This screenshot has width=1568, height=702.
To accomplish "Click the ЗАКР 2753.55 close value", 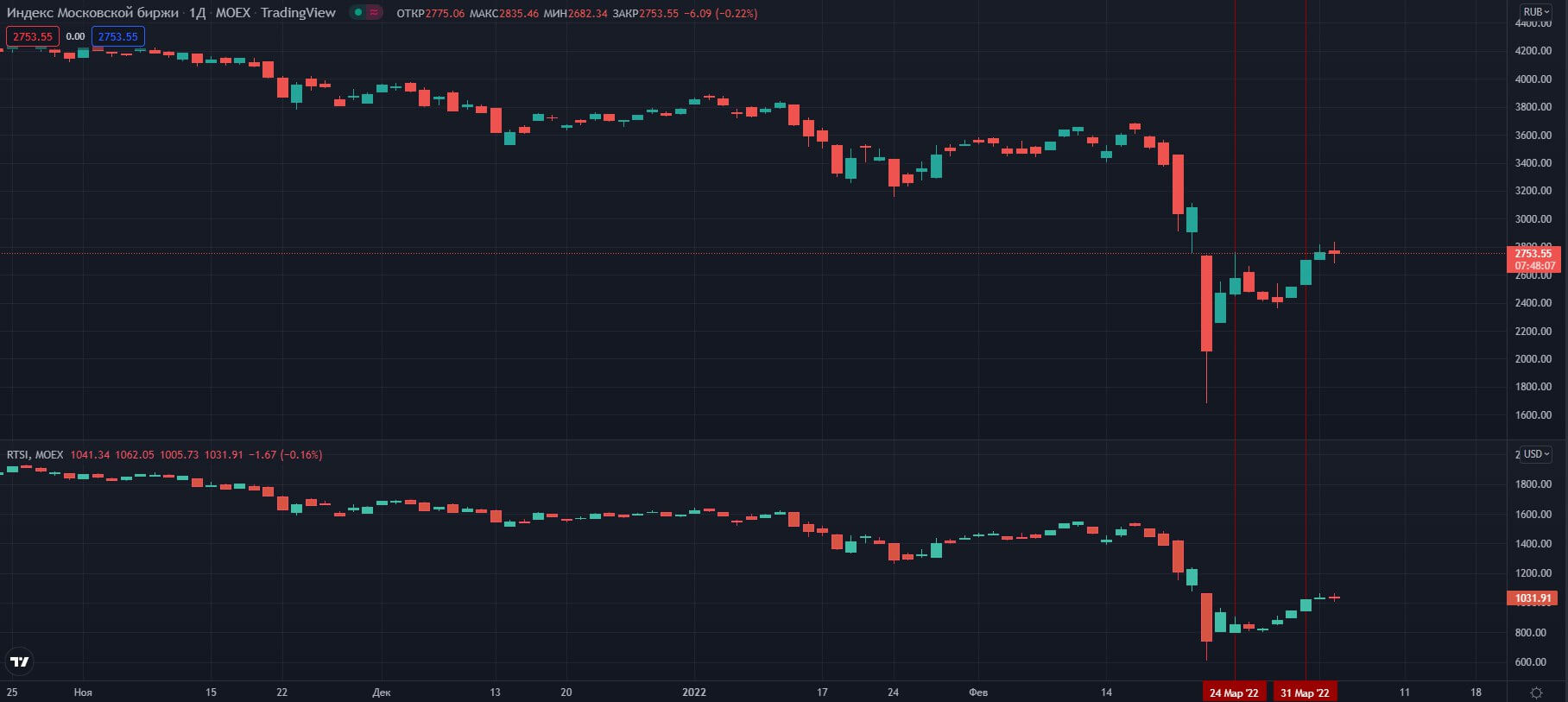I will click(645, 13).
